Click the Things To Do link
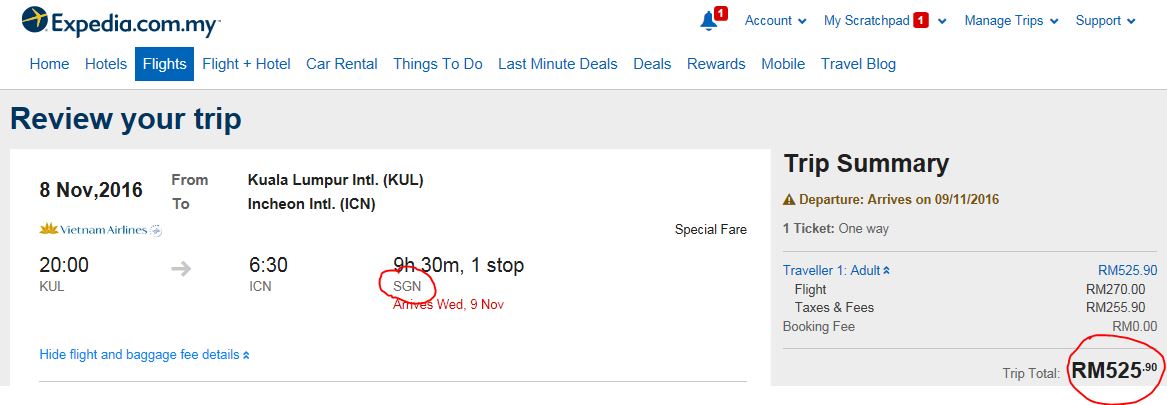The height and width of the screenshot is (405, 1167). tap(438, 64)
